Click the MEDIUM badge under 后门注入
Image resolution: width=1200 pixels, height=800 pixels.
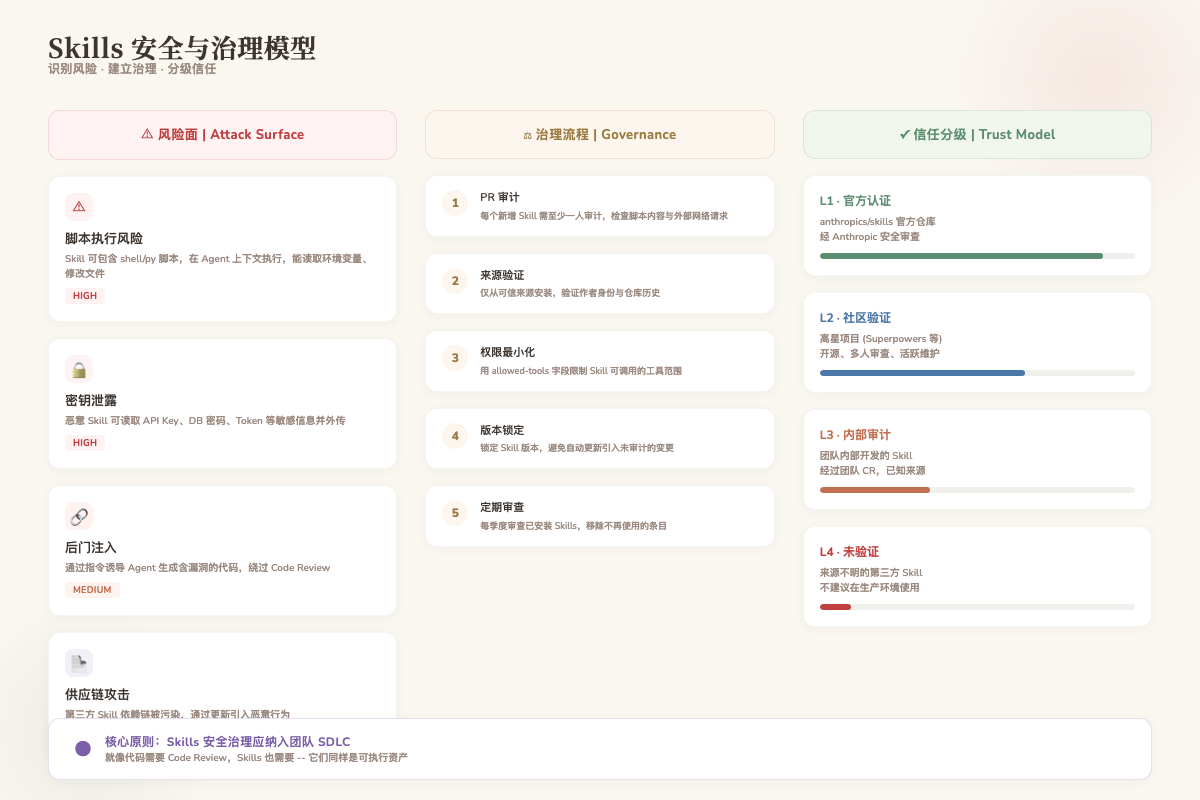click(92, 590)
